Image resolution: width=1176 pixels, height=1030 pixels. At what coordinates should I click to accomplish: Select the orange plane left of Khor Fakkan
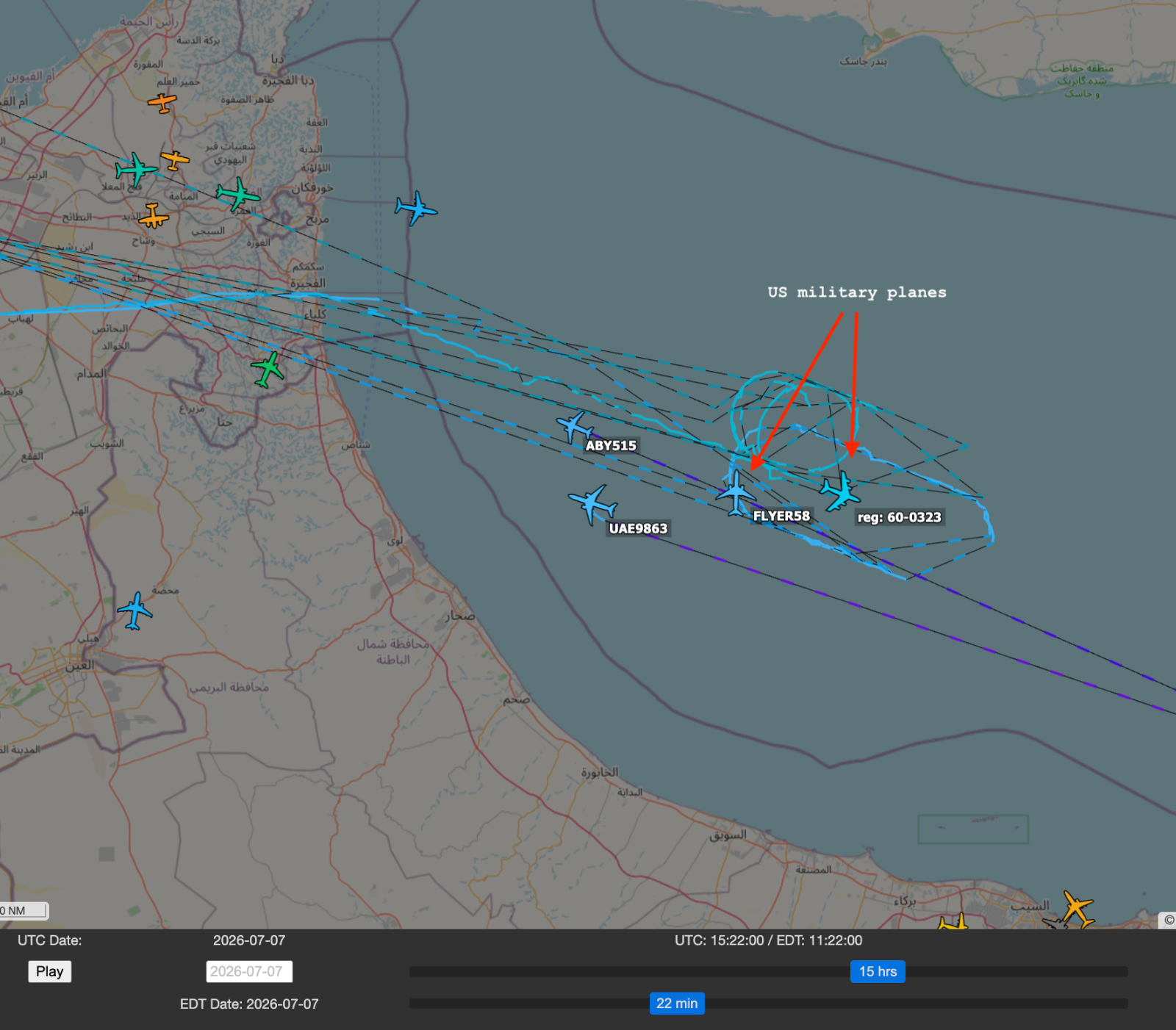175,159
